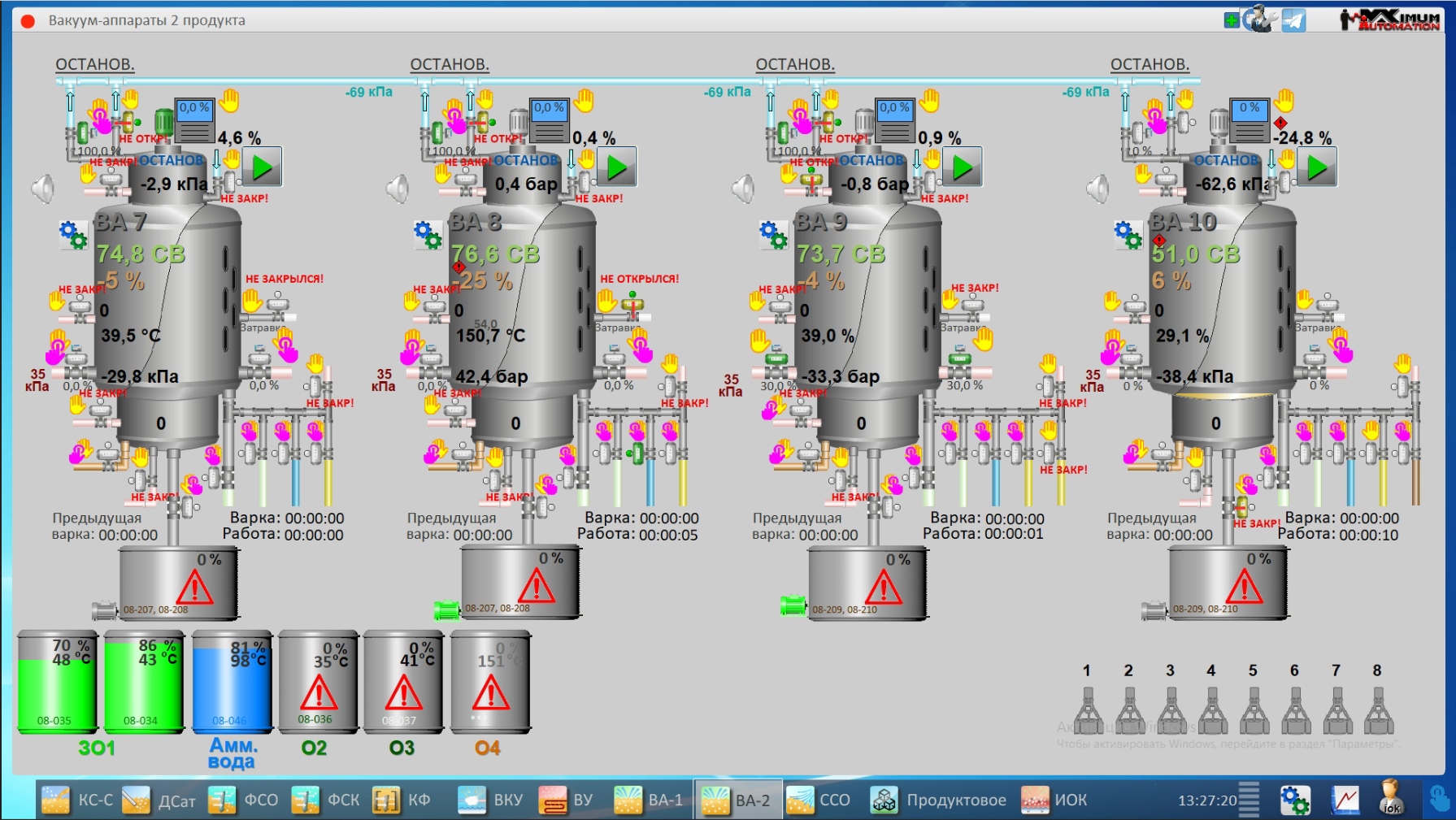Toggle manual mode hand beside ВА 8 Затравка valve

click(x=606, y=302)
